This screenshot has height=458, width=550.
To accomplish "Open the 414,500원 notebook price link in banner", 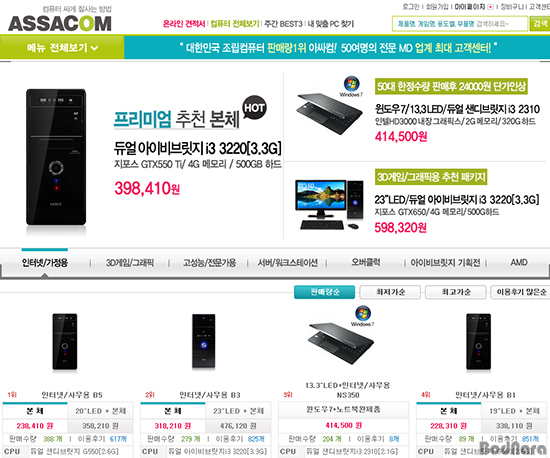I will pyautogui.click(x=401, y=136).
